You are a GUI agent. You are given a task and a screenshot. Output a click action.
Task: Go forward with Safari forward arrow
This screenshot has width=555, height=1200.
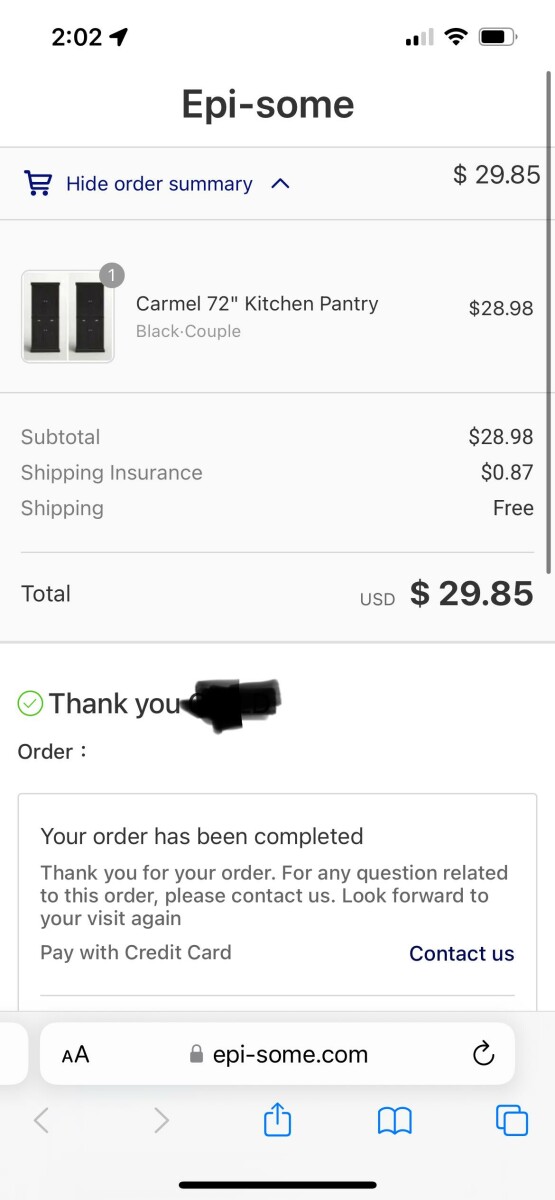pyautogui.click(x=161, y=1121)
